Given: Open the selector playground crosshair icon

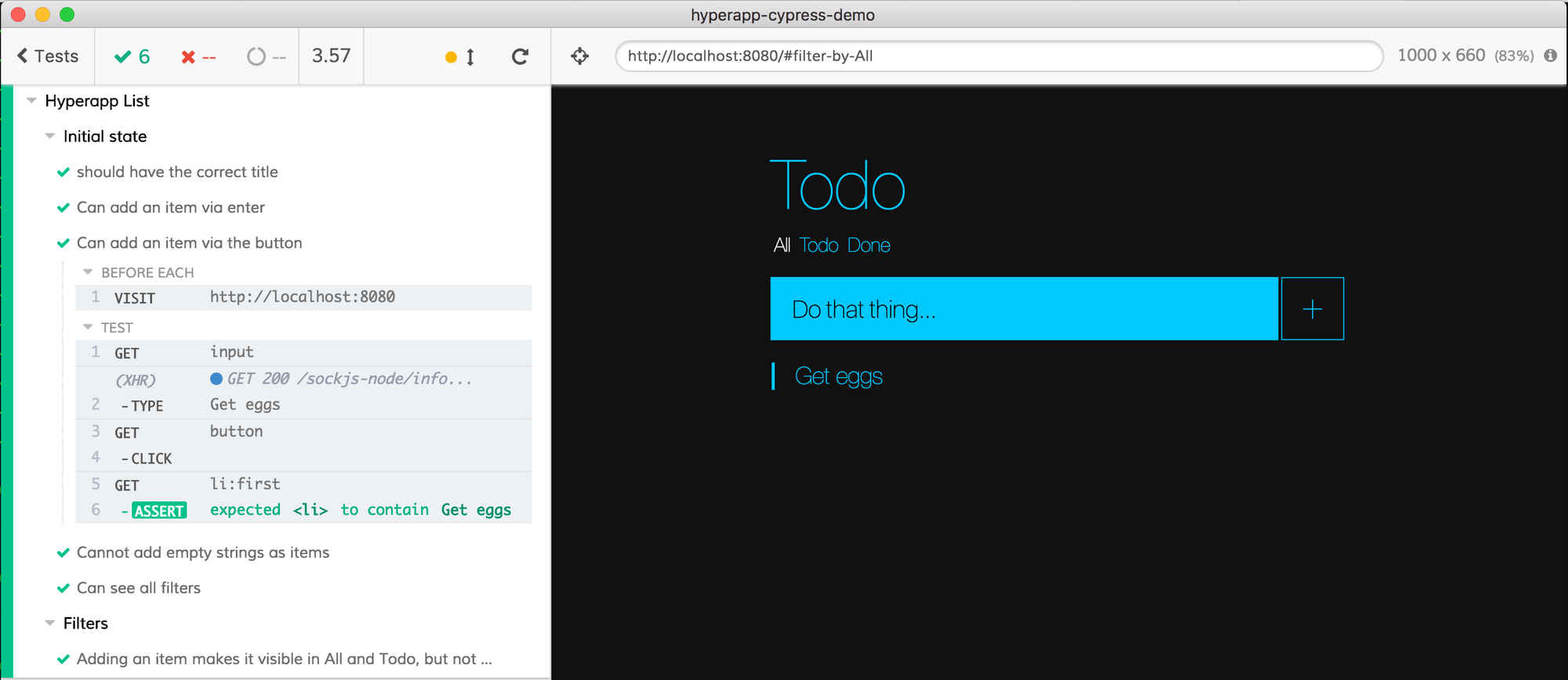Looking at the screenshot, I should 579,56.
